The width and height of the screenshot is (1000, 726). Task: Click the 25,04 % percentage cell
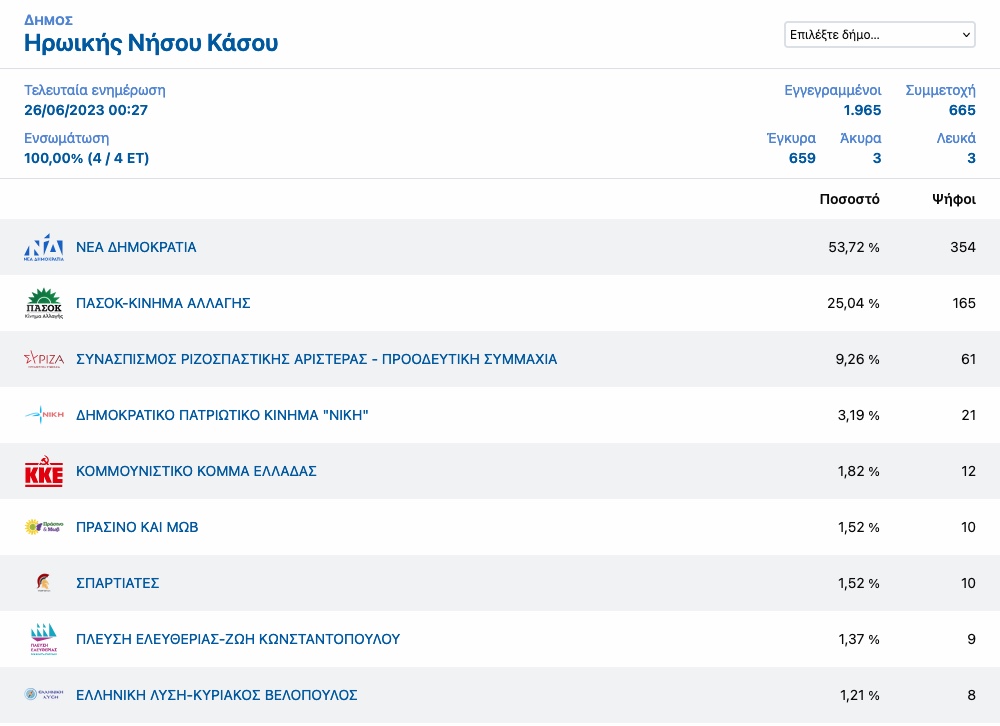[853, 303]
